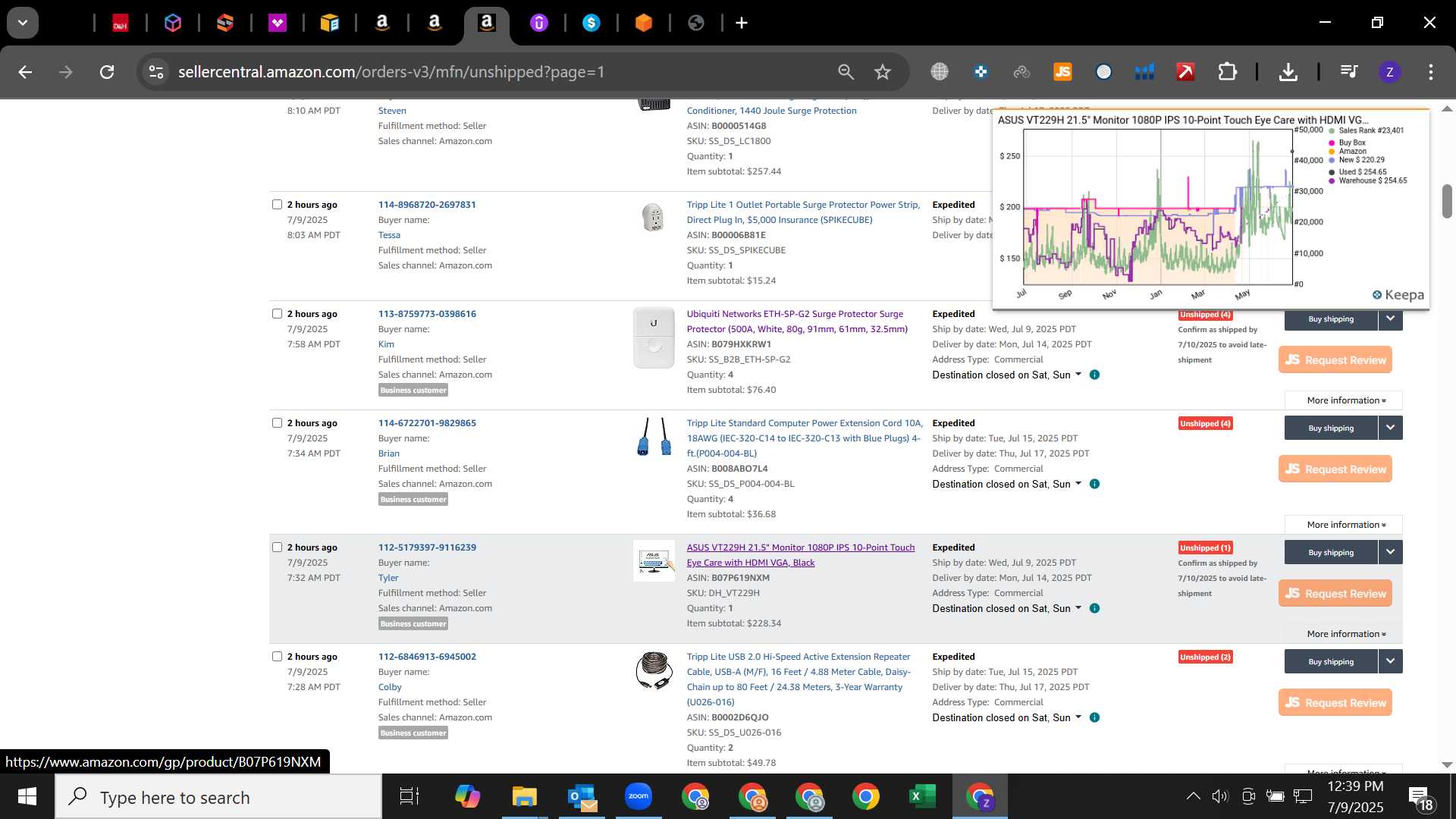Screen dimensions: 1456x819
Task: Open a new browser tab
Action: tap(742, 23)
